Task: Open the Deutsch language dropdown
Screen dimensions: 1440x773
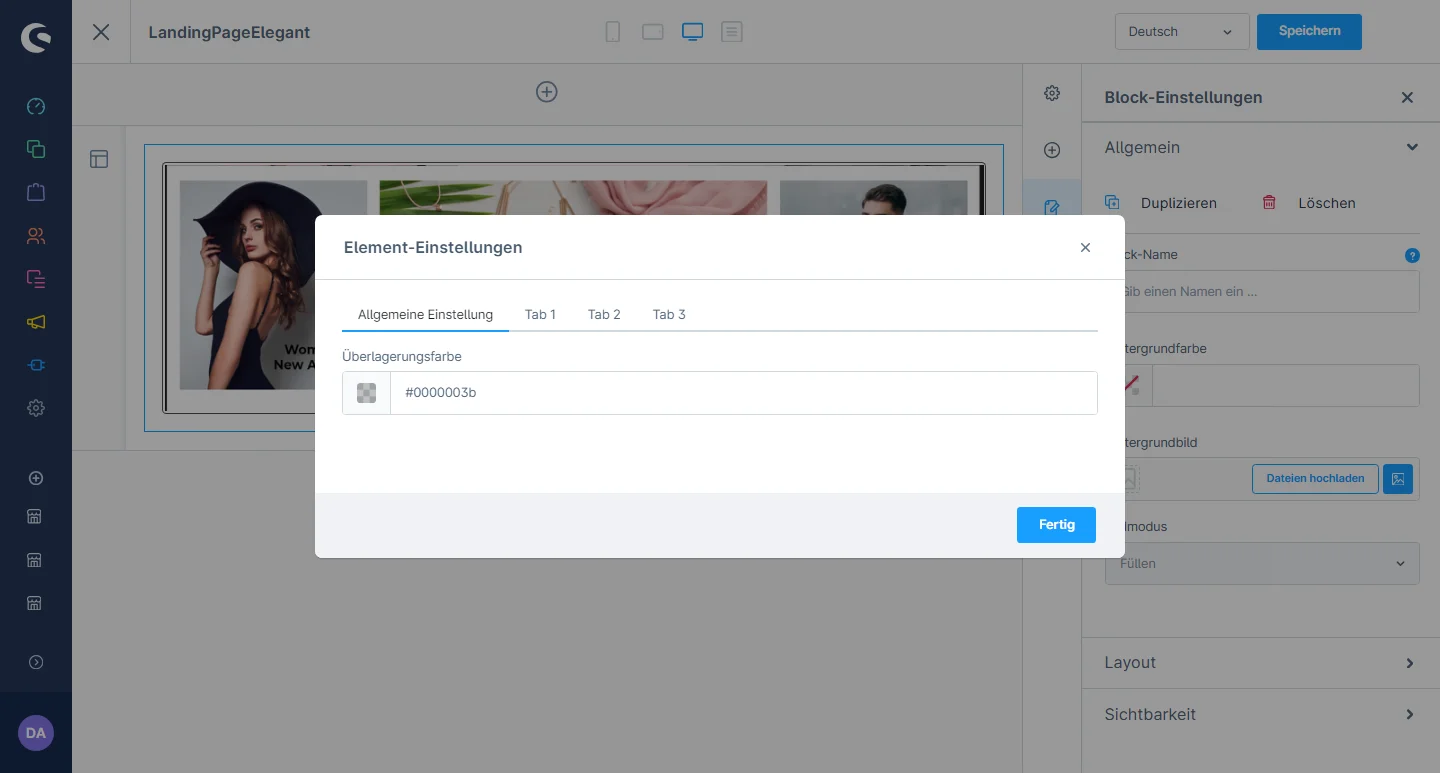Action: click(x=1181, y=32)
